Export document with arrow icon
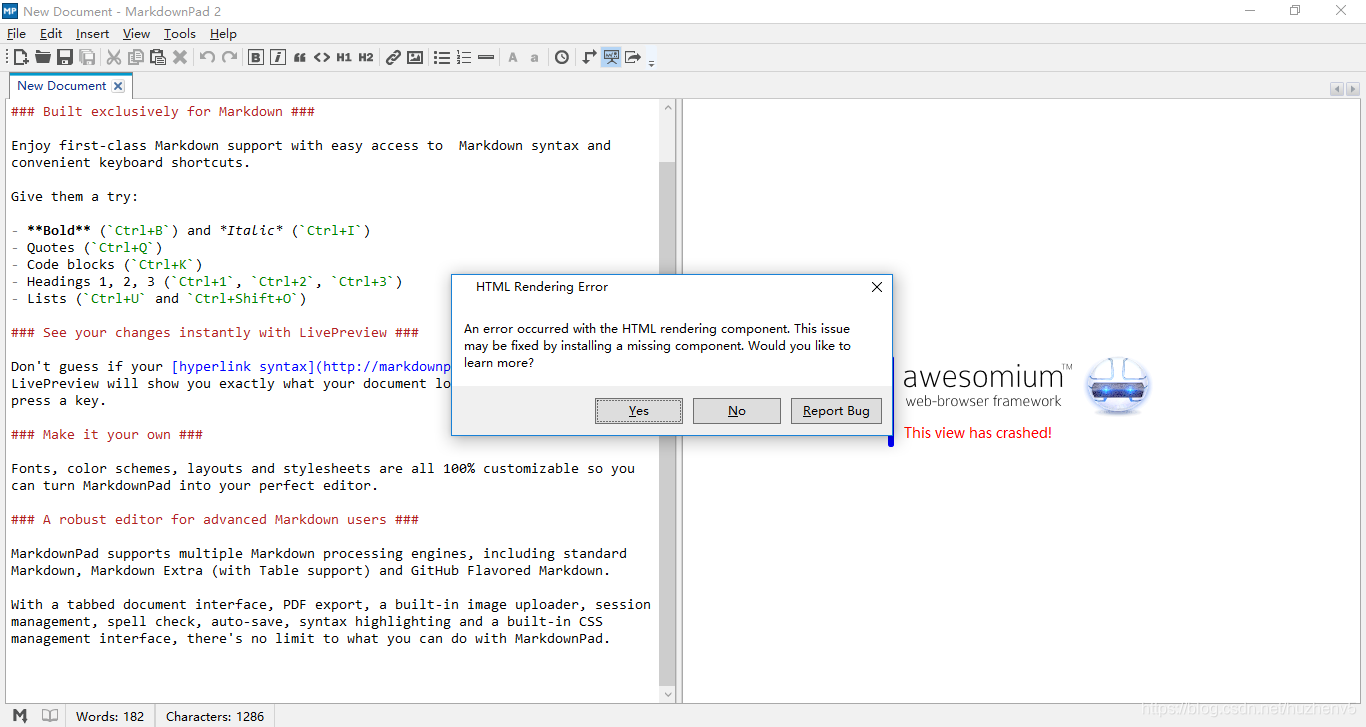 point(633,57)
